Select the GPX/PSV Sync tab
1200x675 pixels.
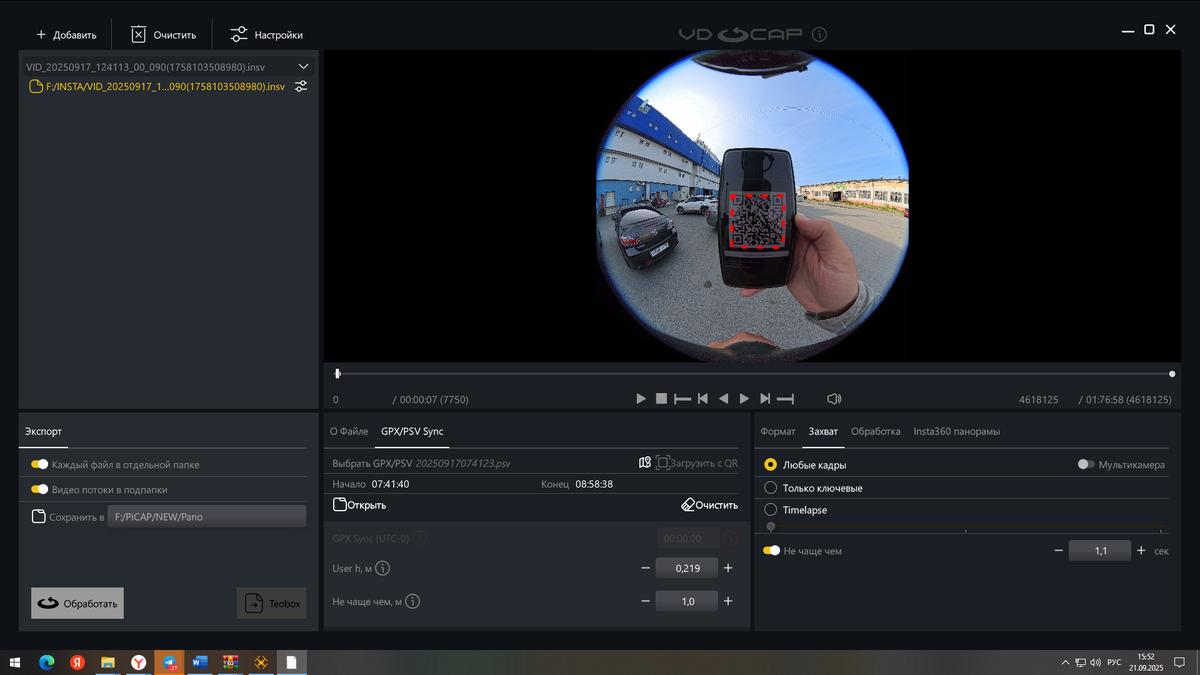[x=411, y=432]
